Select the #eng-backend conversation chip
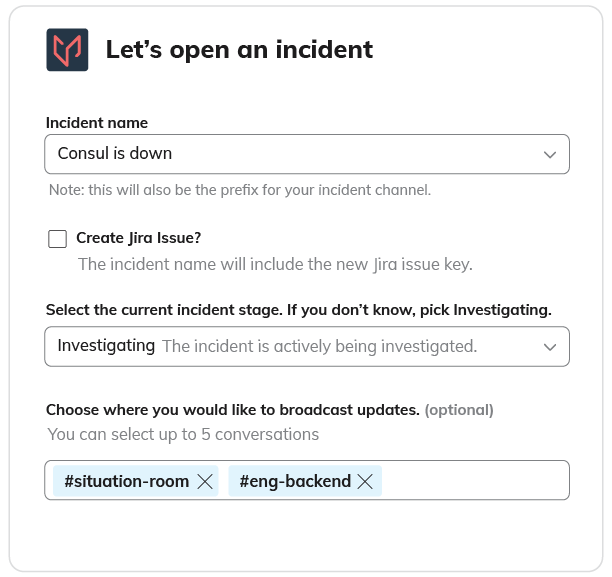Viewport: 612px width, 577px height. 295,482
